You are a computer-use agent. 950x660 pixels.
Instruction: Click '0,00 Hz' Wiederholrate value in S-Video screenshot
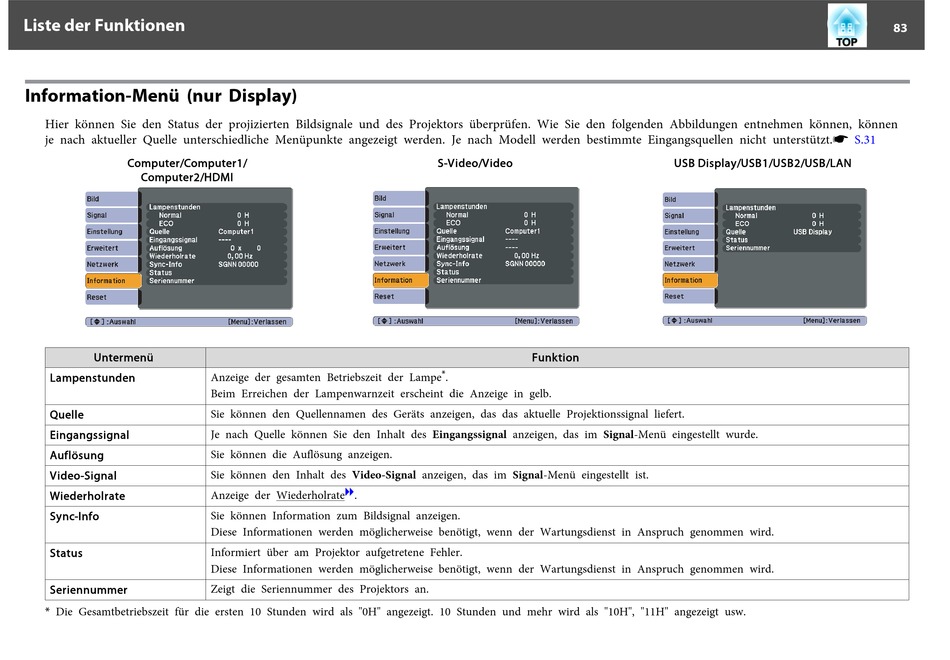[x=526, y=256]
